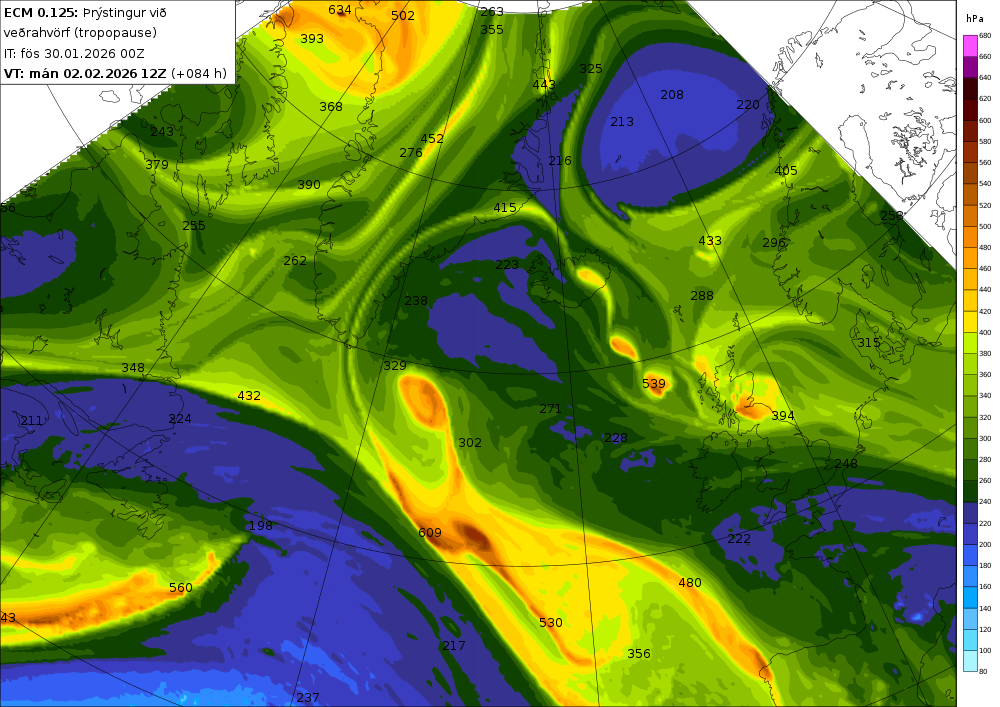
Task: Click the map value '222'
Action: pos(739,539)
